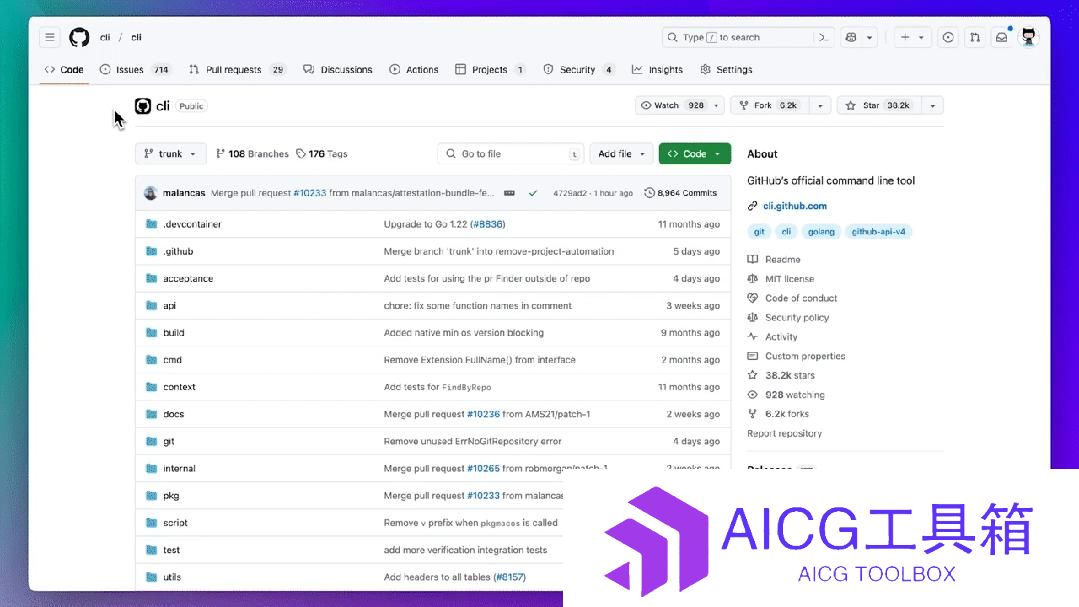Visit the cli.github.com website link

(x=795, y=206)
